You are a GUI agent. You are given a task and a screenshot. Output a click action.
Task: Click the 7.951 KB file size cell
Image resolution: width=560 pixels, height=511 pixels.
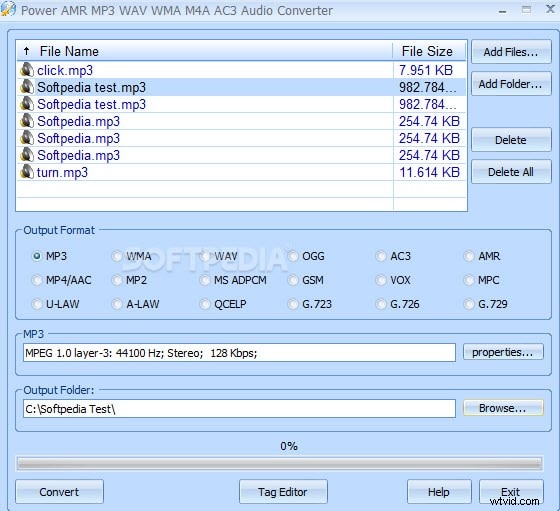tap(426, 70)
